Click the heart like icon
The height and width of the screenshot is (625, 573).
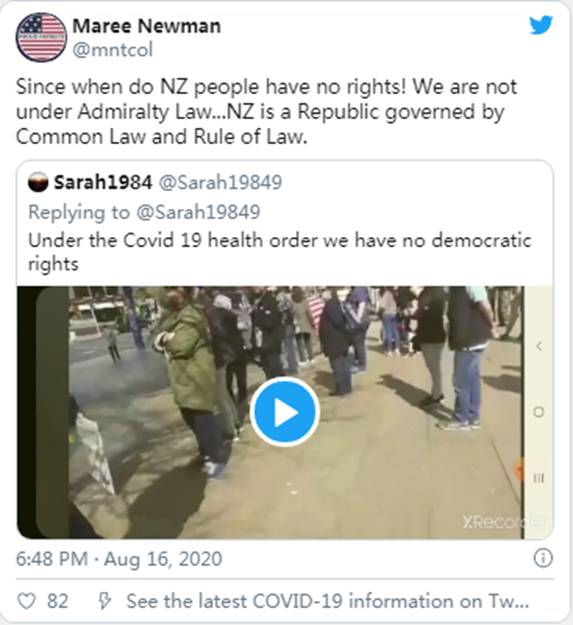coord(26,601)
